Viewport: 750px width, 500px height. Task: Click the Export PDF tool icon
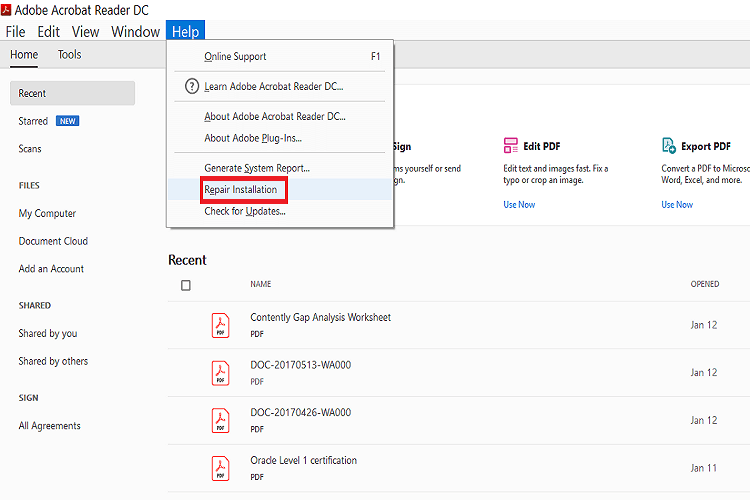pyautogui.click(x=669, y=145)
